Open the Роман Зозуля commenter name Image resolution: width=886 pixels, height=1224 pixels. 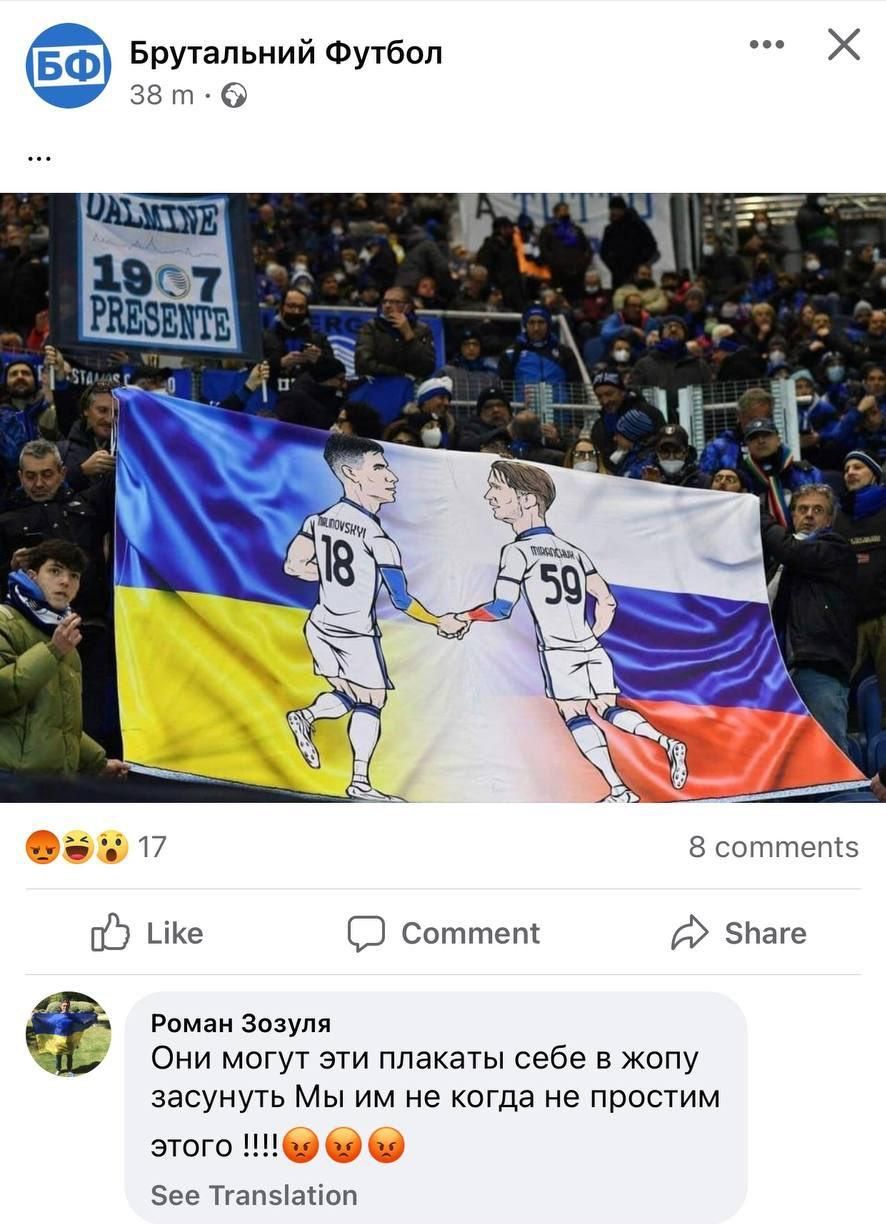[241, 1023]
